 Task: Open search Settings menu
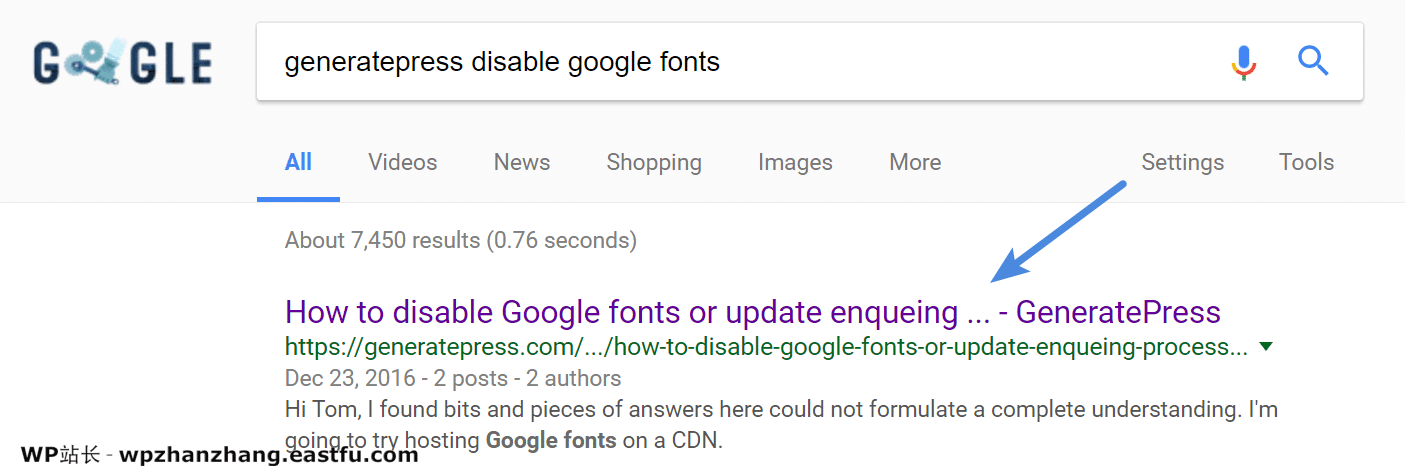pos(1182,162)
